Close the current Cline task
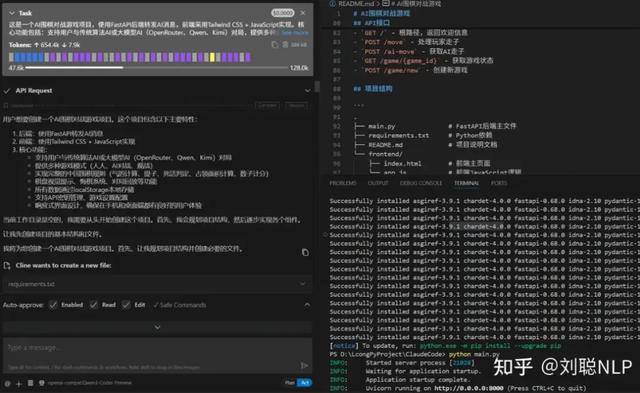 pyautogui.click(x=303, y=13)
